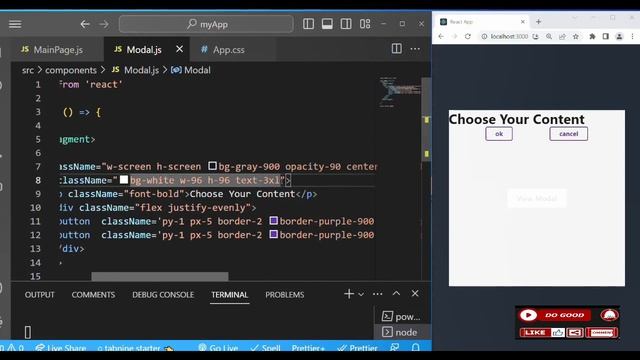Maximize the panel with chevron up
640x360 pixels.
[x=396, y=293]
